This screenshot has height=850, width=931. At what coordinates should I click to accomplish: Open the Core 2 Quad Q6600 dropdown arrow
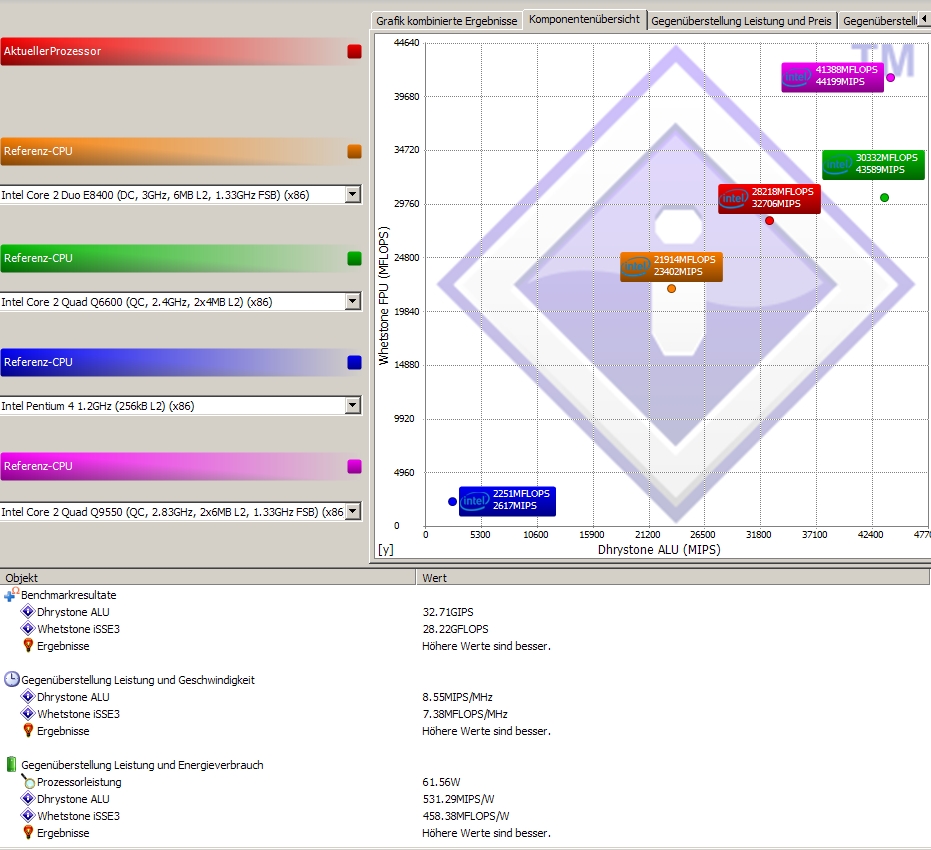point(353,301)
